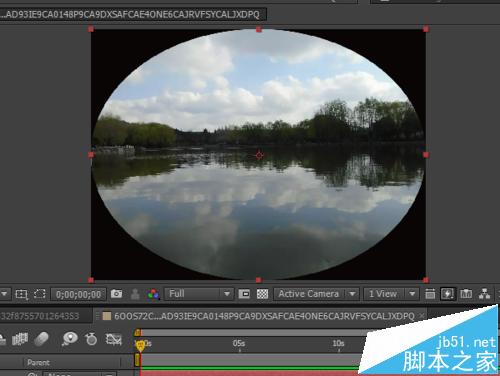Toggle mask and shape path visibility
The image size is (500, 376).
click(x=40, y=294)
